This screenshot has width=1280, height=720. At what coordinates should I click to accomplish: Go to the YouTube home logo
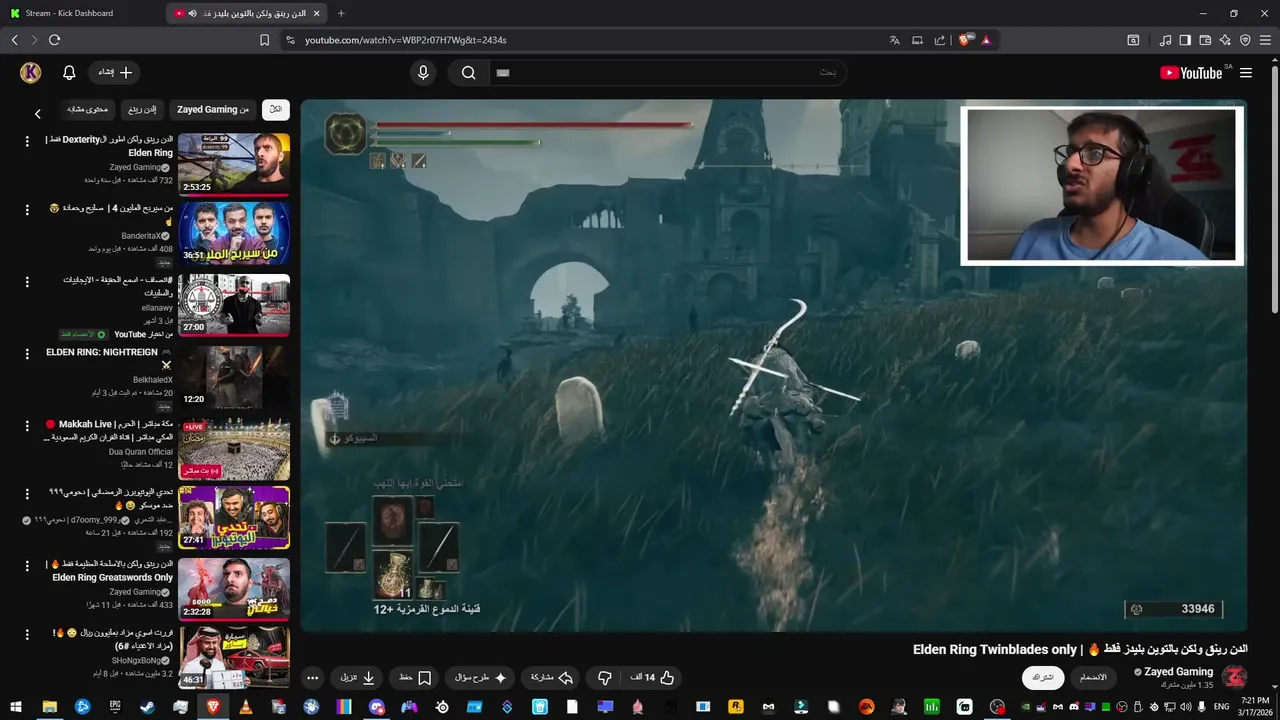(x=1191, y=73)
